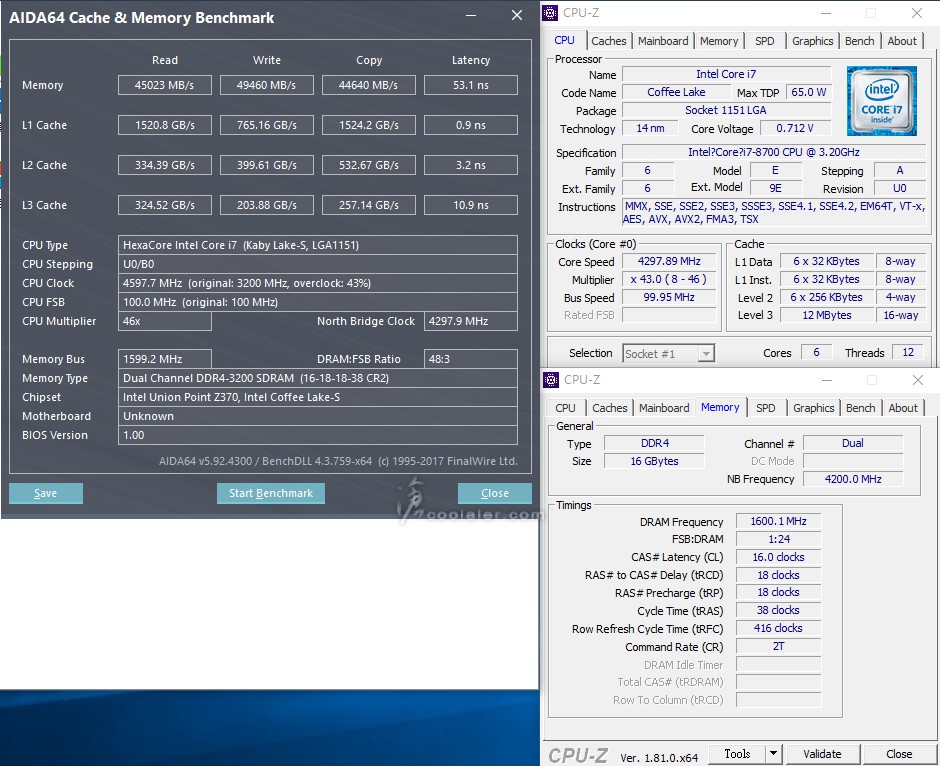Click the DRAM:FSB Ratio value 48:3
Viewport: 940px width, 766px height.
471,359
